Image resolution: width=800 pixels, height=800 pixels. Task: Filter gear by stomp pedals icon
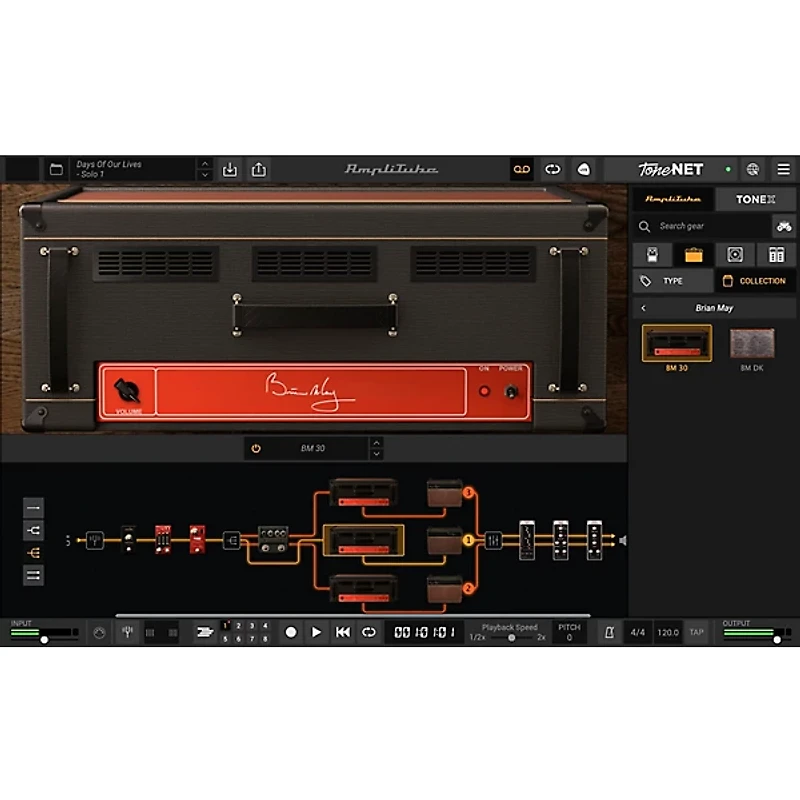click(x=652, y=255)
